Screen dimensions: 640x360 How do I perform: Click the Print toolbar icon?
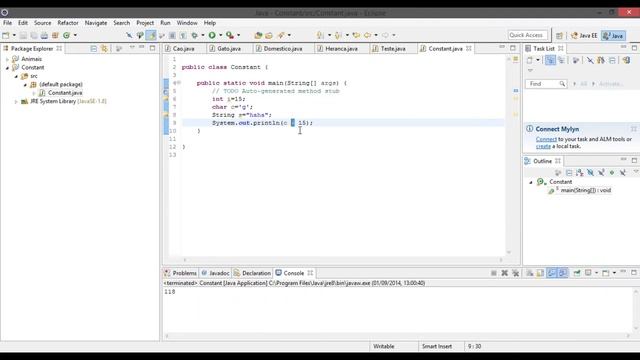[44, 36]
